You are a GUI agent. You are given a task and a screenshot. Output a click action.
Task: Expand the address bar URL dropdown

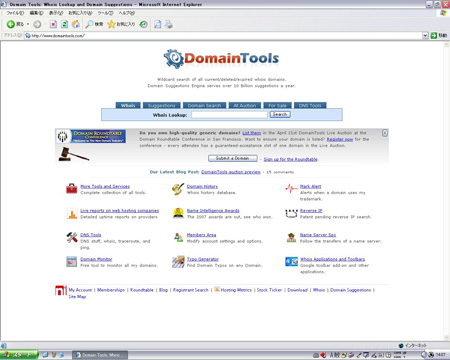coord(425,35)
